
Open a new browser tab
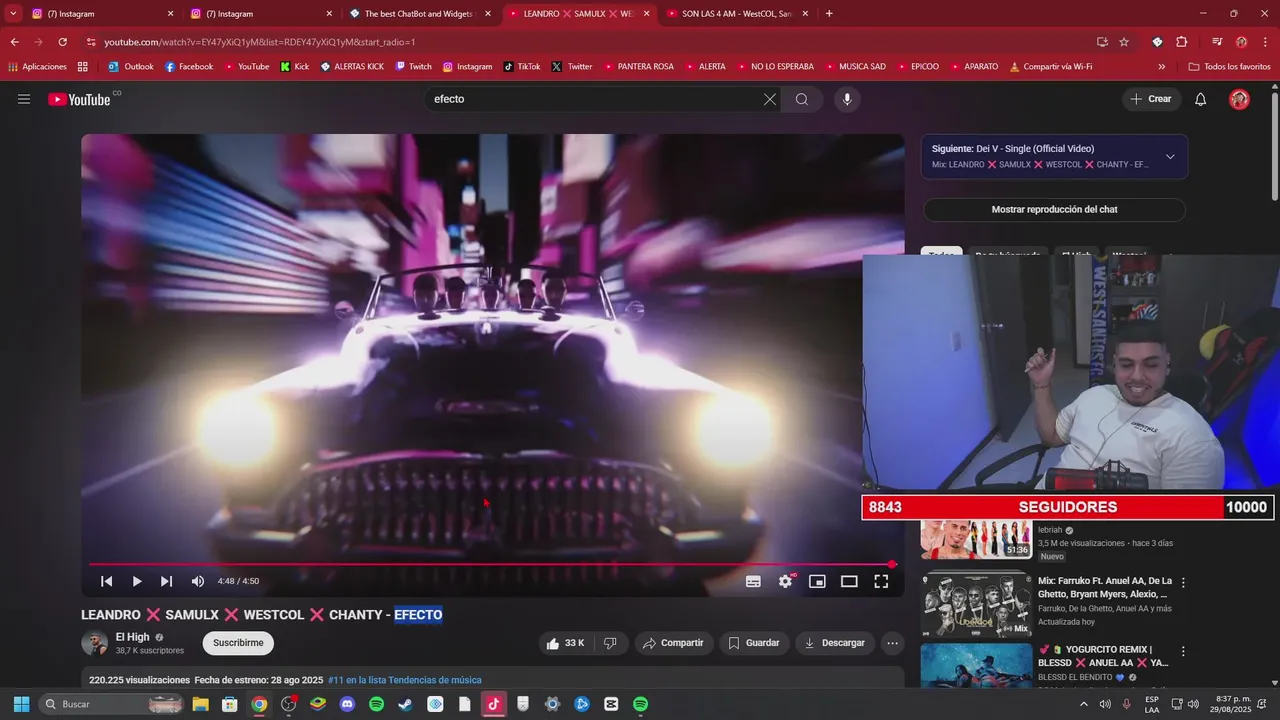829,14
